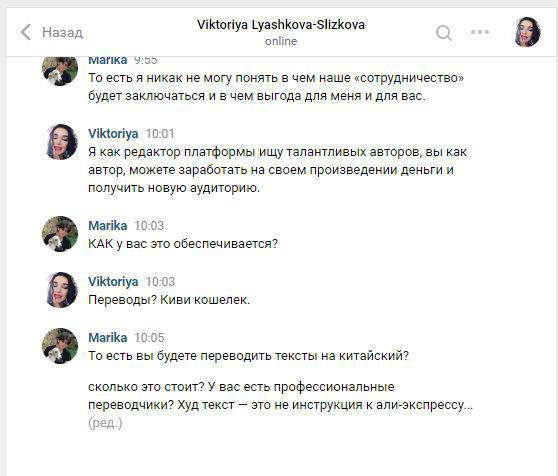Select the message 'Переводы? Киви кошелек.'
The width and height of the screenshot is (558, 476).
pyautogui.click(x=169, y=300)
